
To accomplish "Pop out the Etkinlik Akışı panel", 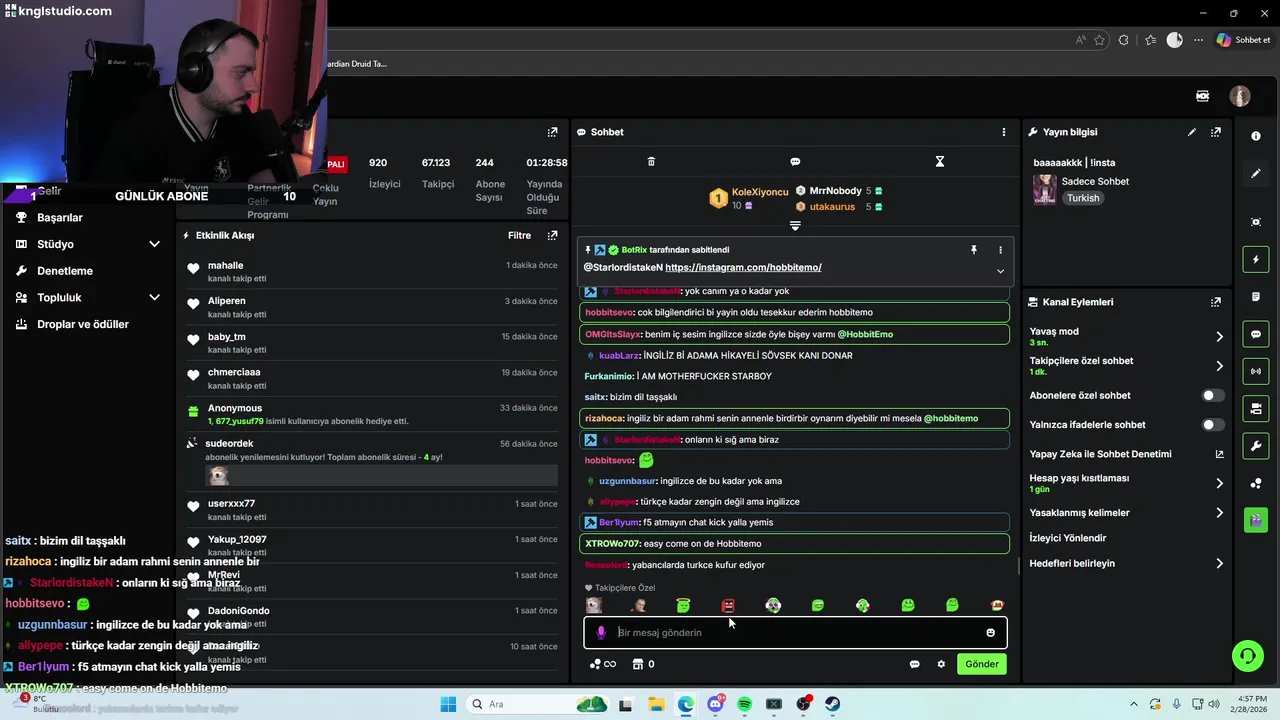I will (x=552, y=236).
